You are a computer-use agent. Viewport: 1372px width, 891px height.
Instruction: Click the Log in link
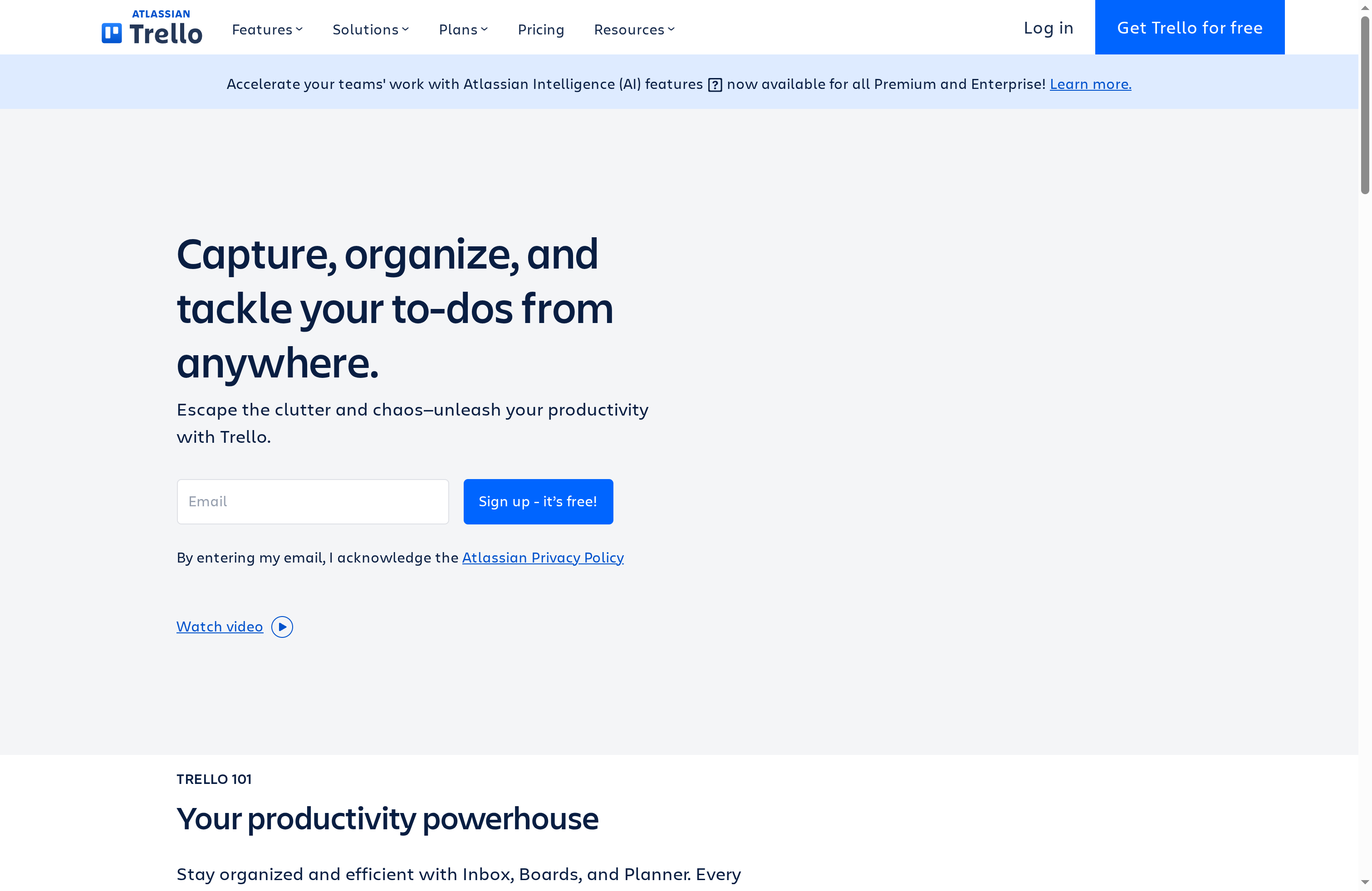(1048, 28)
